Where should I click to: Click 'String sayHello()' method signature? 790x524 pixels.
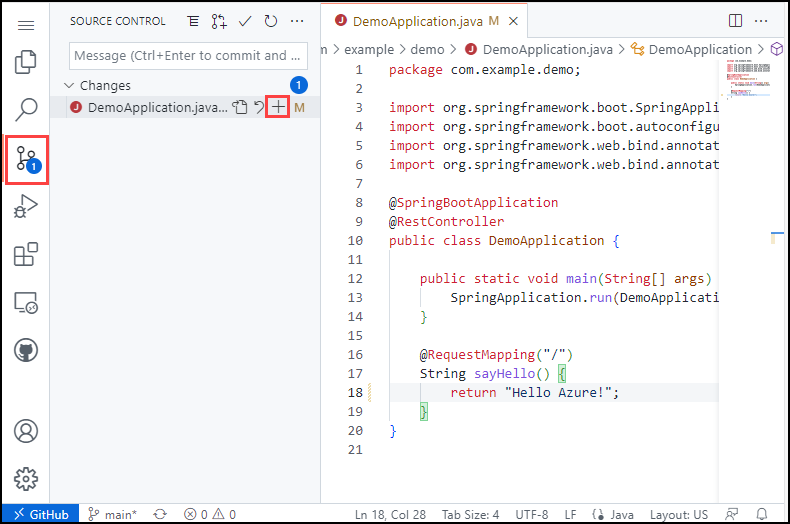pos(485,374)
